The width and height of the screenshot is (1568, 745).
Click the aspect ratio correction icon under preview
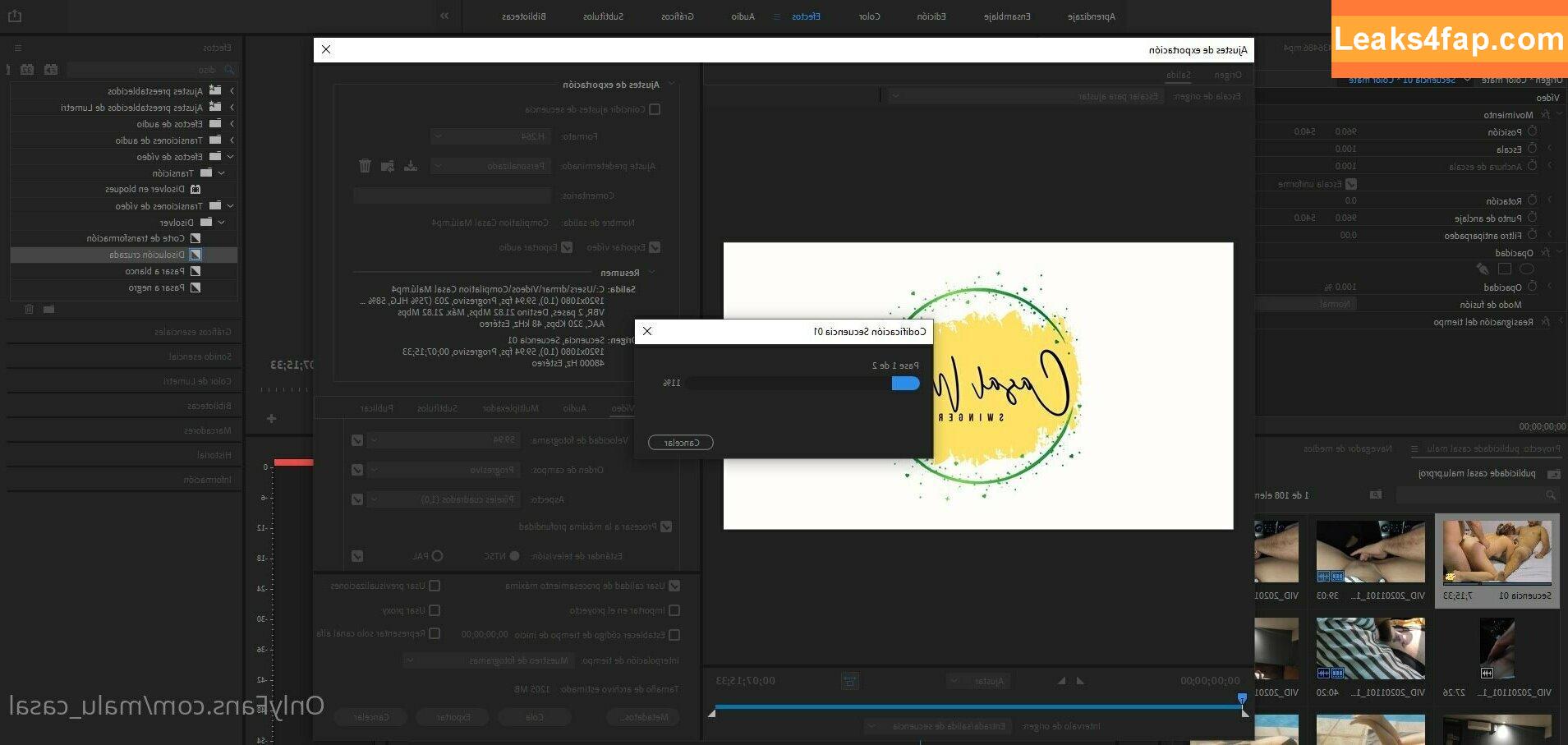coord(850,681)
